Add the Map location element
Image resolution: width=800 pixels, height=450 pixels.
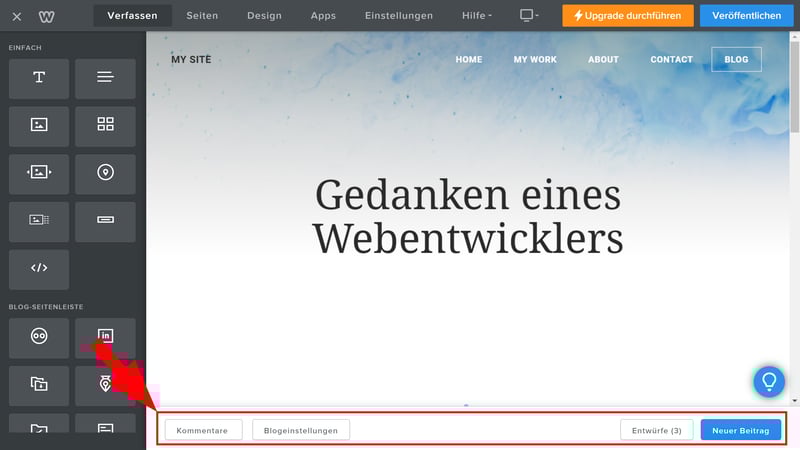[105, 173]
